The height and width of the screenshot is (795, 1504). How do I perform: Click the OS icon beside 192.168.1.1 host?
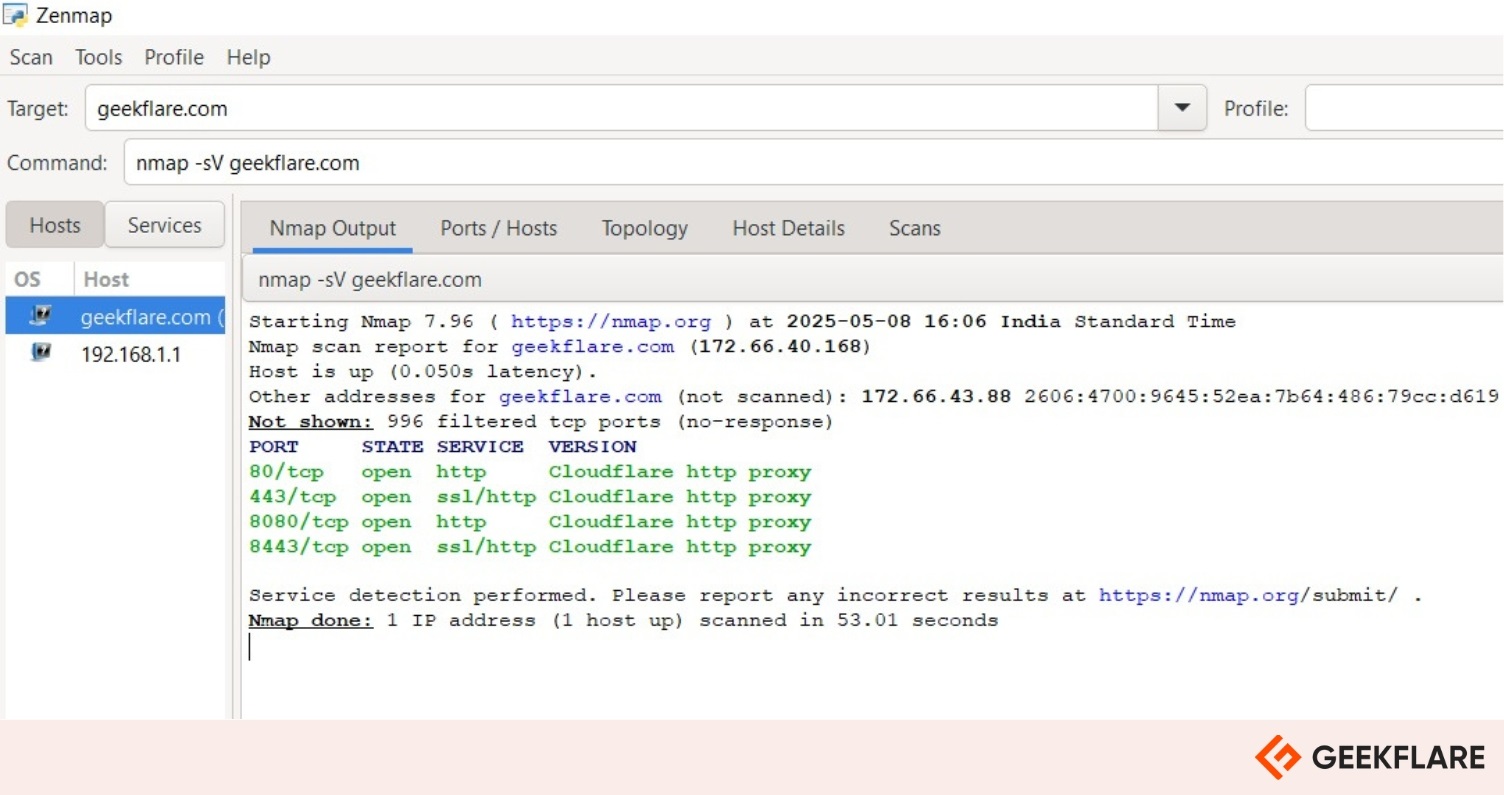pos(40,352)
